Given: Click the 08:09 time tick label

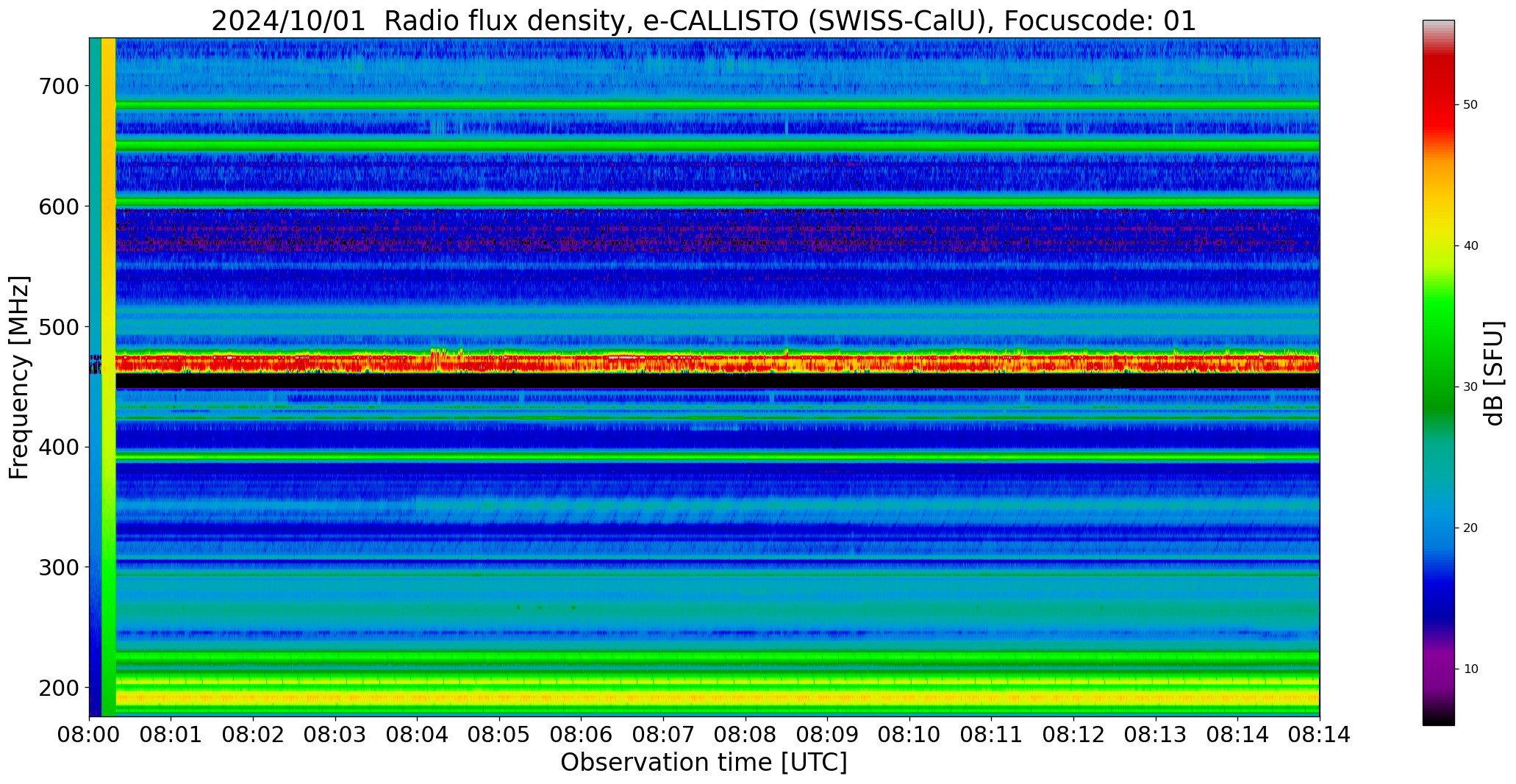Looking at the screenshot, I should tap(828, 736).
